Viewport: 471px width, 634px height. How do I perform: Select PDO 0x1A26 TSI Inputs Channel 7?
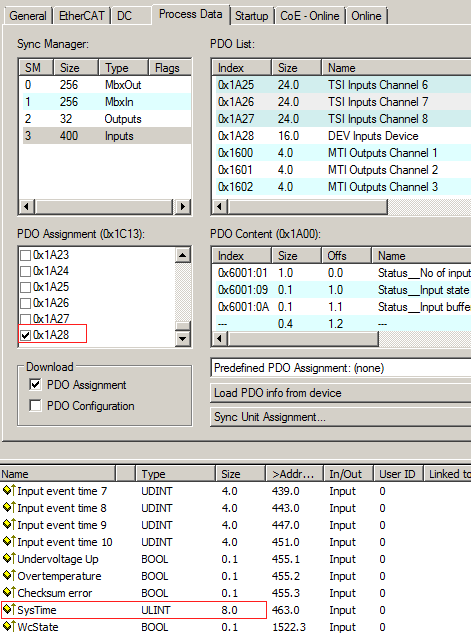click(x=342, y=102)
